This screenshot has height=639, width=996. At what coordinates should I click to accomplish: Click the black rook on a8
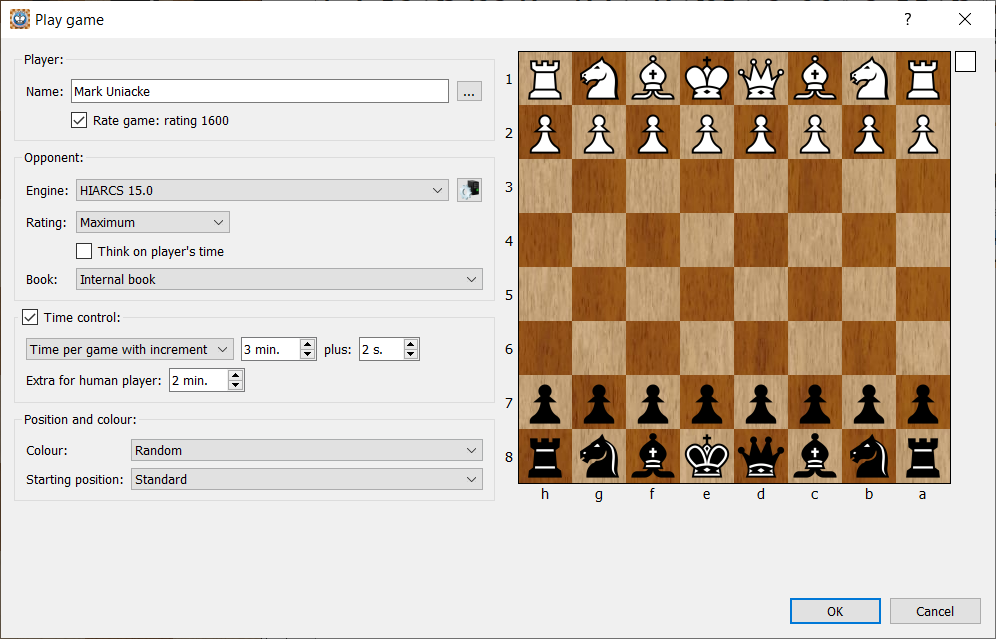923,456
